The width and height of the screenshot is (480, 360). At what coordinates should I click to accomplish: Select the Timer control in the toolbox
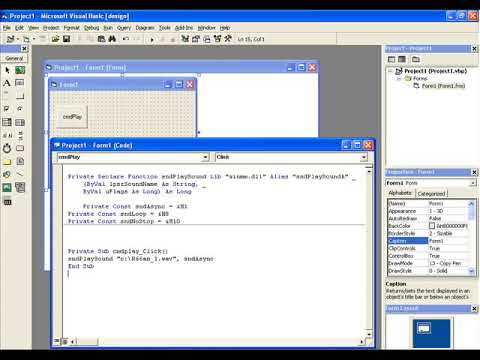[x=7, y=148]
